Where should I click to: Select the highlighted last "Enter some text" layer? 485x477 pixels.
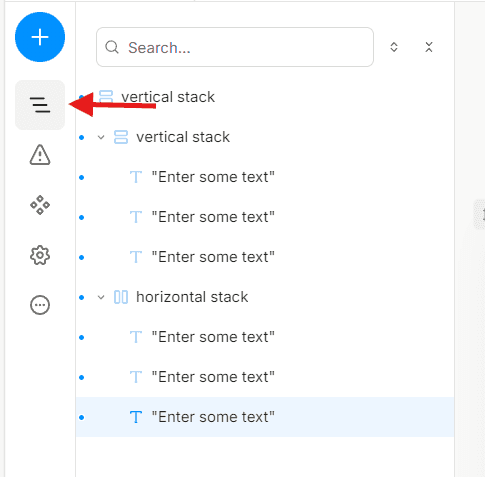pyautogui.click(x=265, y=417)
